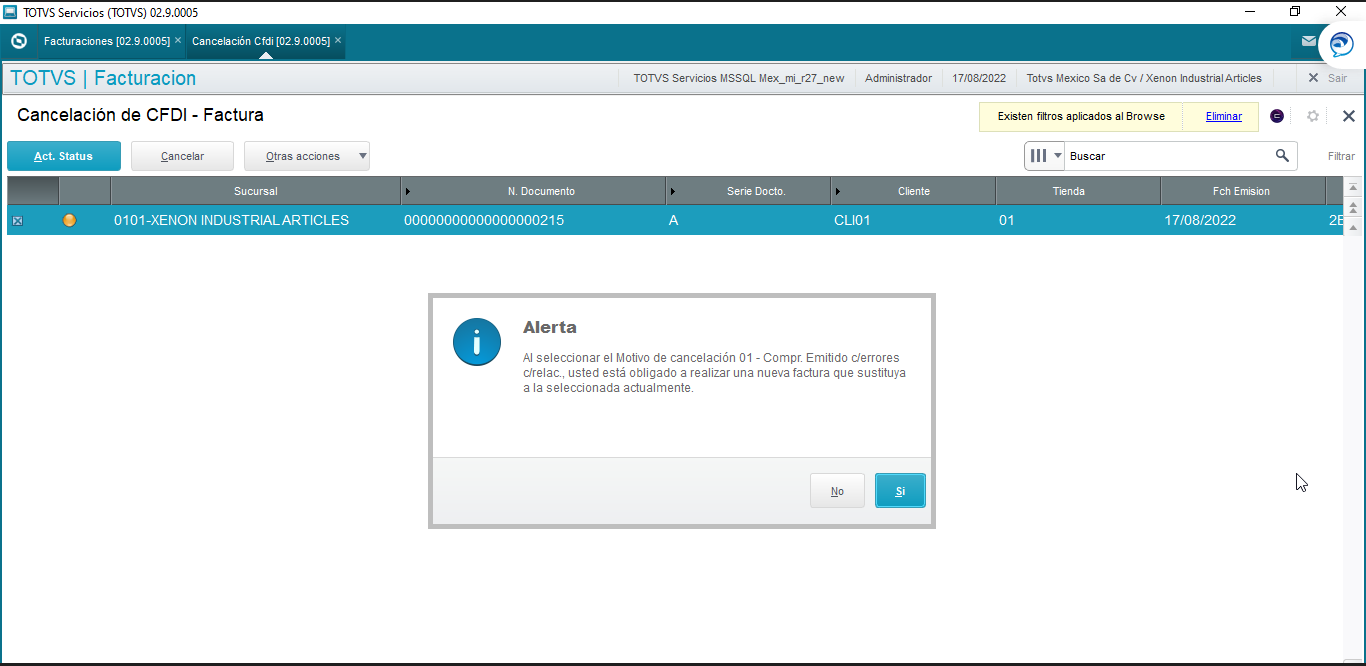Open the chat assistant bubble icon
1366x666 pixels.
1341,44
